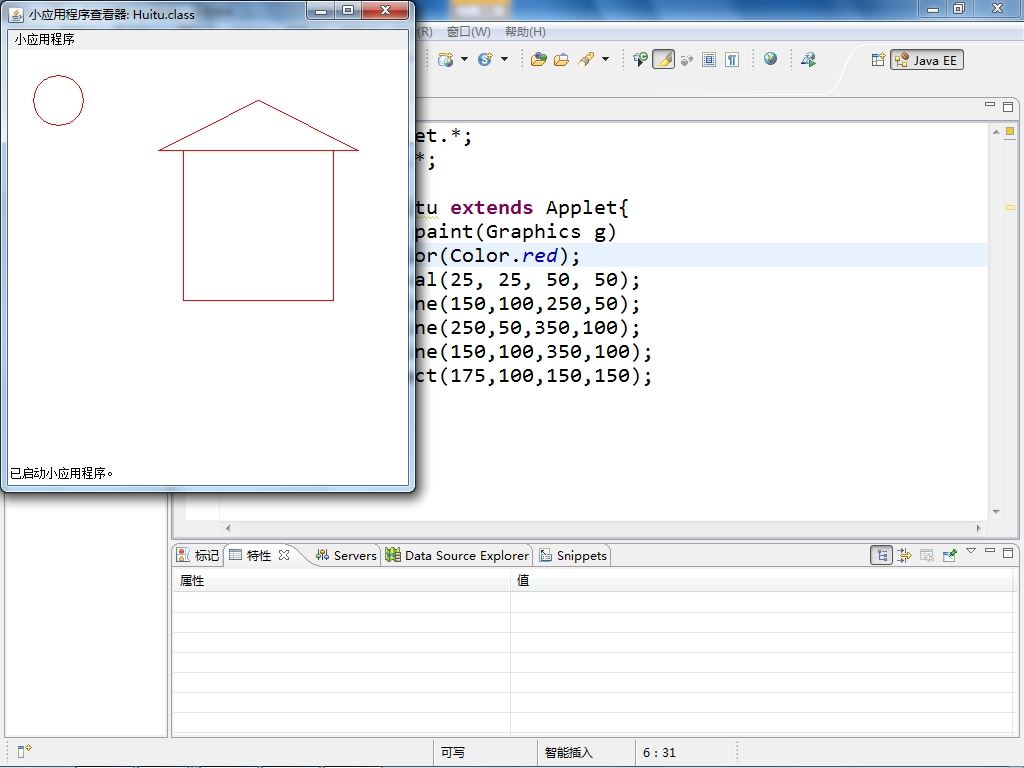Viewport: 1024px width, 768px height.
Task: Open the 小应用程序 menu in the applet viewer
Action: tap(44, 39)
